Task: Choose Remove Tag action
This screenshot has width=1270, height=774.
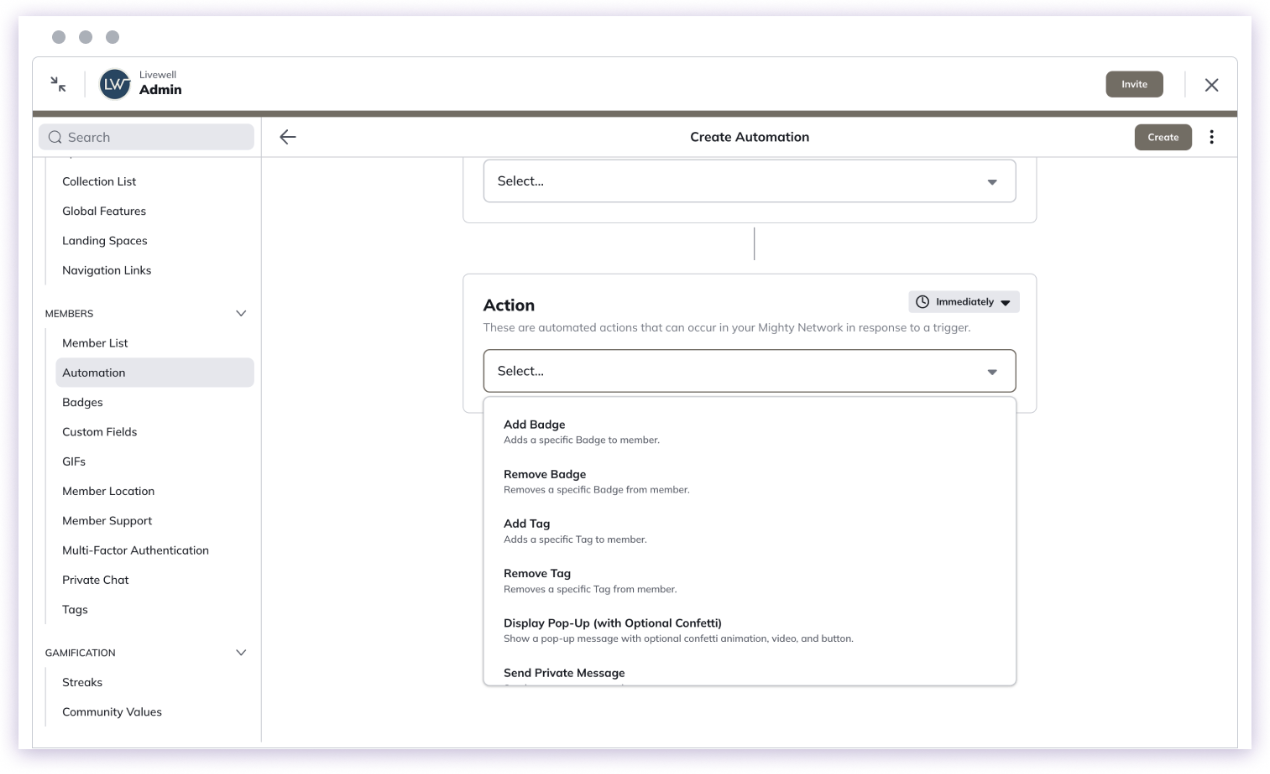Action: click(749, 581)
